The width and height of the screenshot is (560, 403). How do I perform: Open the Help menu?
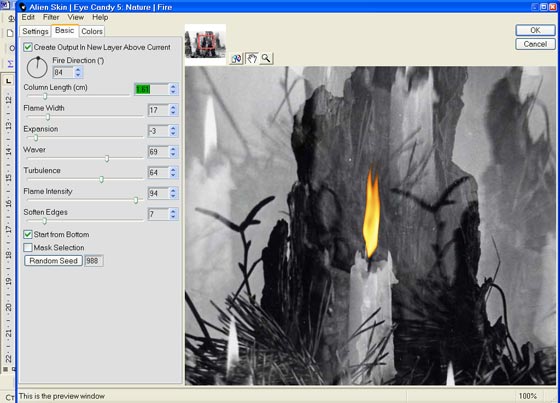[x=100, y=17]
